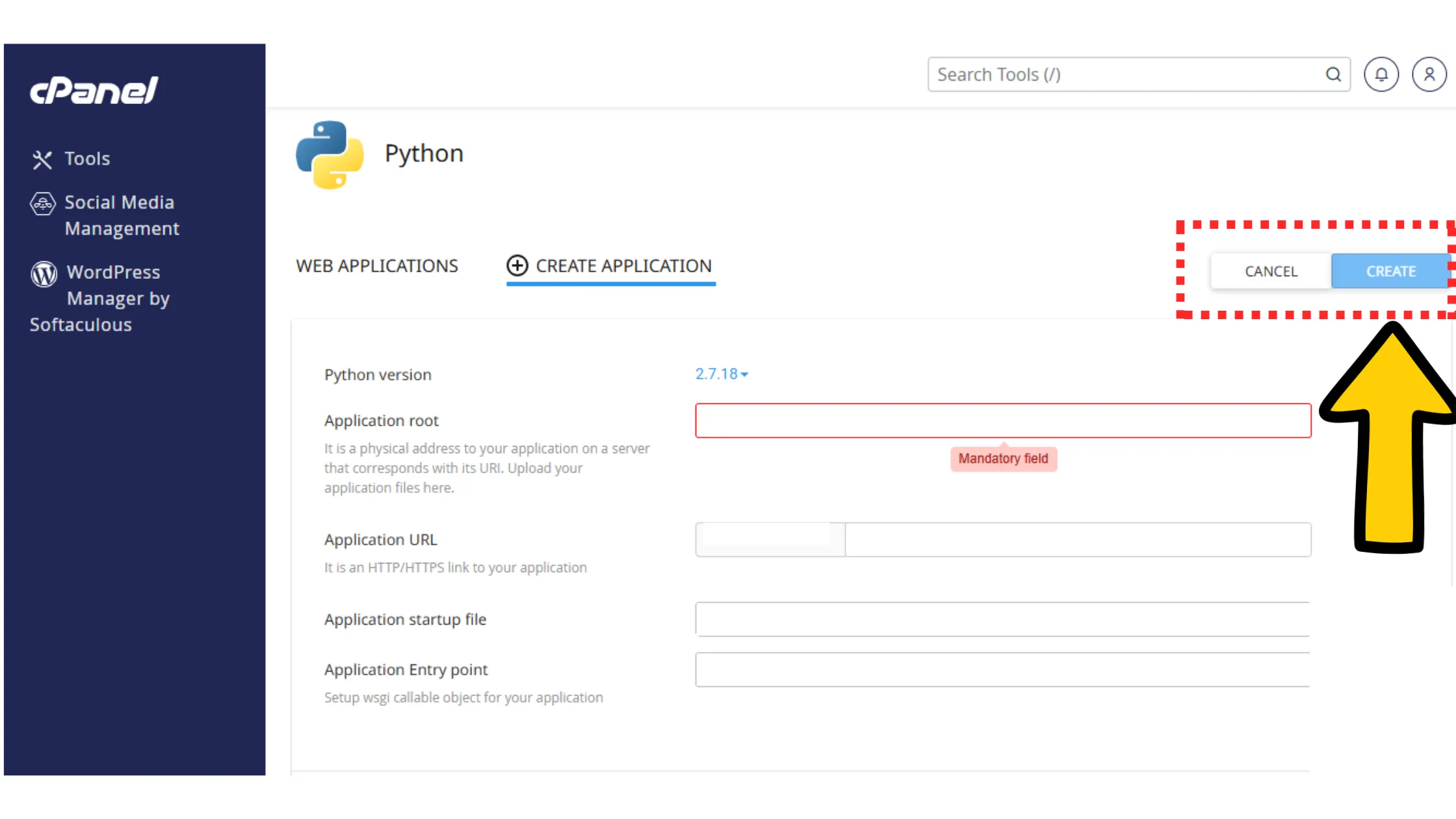The width and height of the screenshot is (1456, 819).
Task: Click into the Application root field
Action: pyautogui.click(x=1003, y=421)
